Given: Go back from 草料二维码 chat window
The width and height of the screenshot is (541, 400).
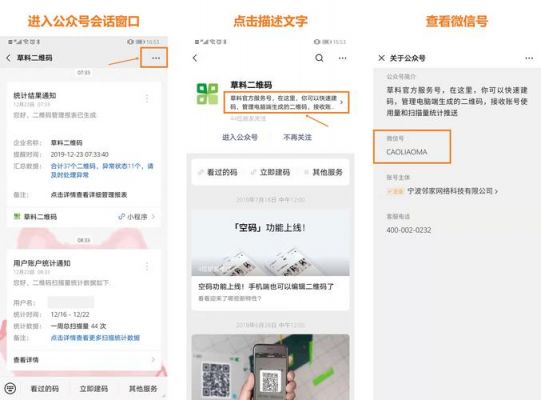Looking at the screenshot, I should click(8, 58).
